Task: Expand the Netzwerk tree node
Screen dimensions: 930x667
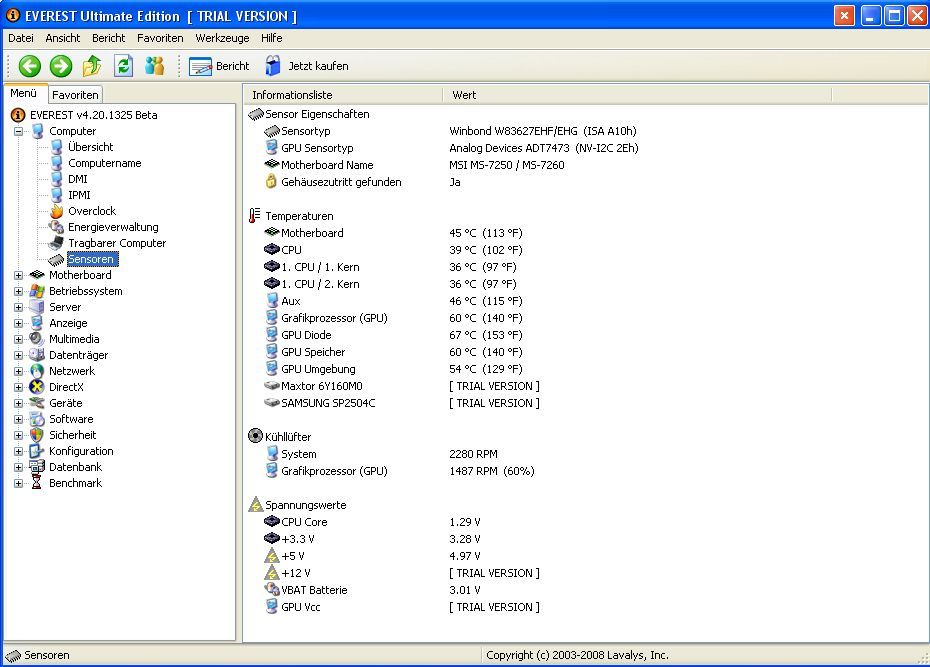Action: pyautogui.click(x=18, y=371)
